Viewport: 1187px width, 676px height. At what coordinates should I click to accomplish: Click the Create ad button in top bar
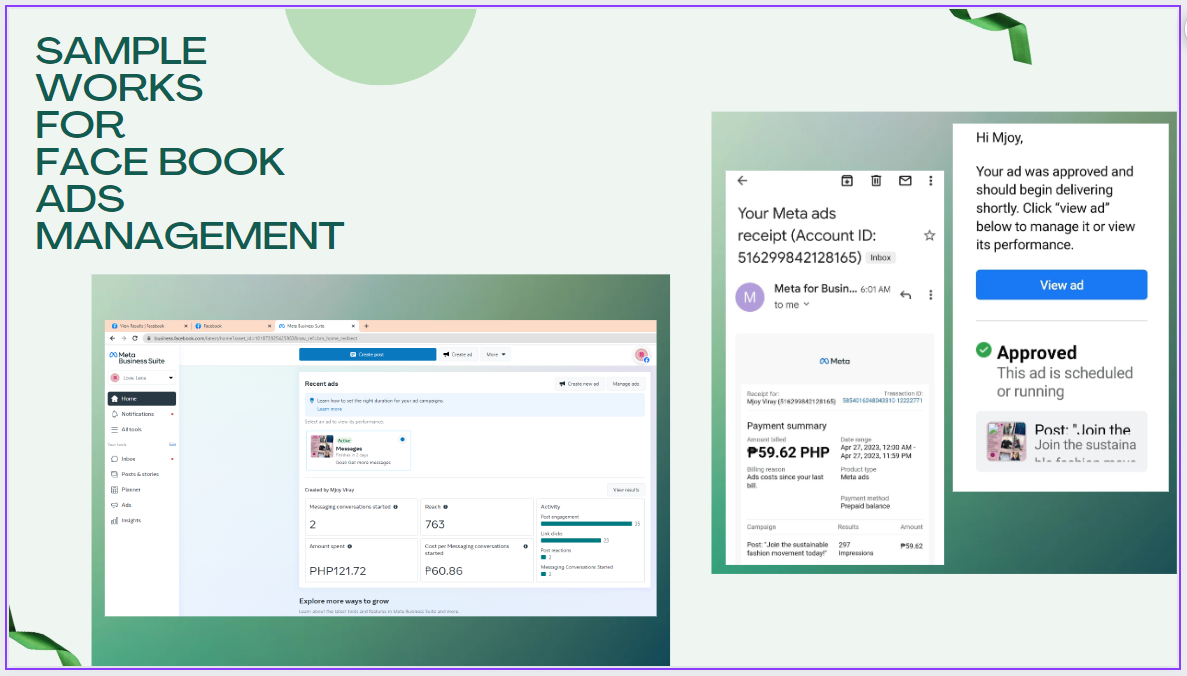click(458, 354)
